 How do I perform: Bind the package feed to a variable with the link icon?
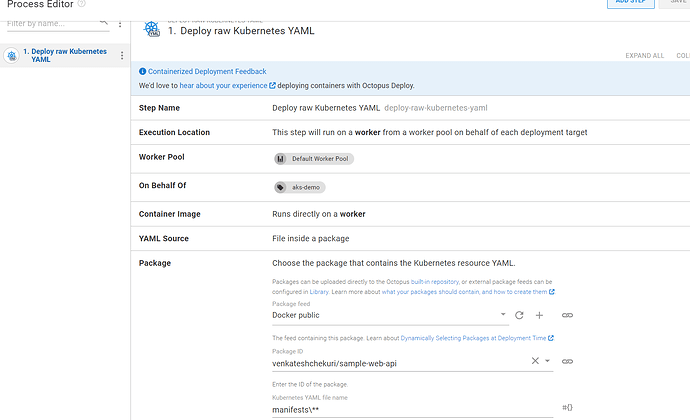567,315
